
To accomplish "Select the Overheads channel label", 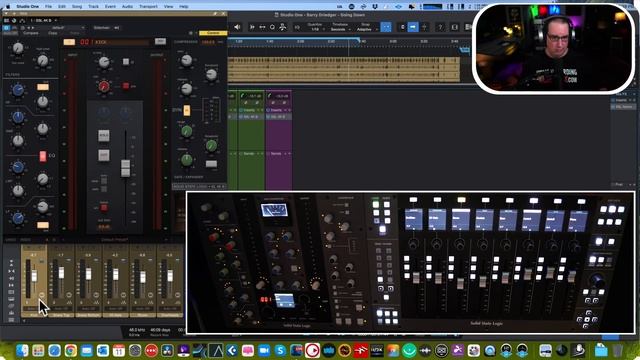I will [170, 315].
